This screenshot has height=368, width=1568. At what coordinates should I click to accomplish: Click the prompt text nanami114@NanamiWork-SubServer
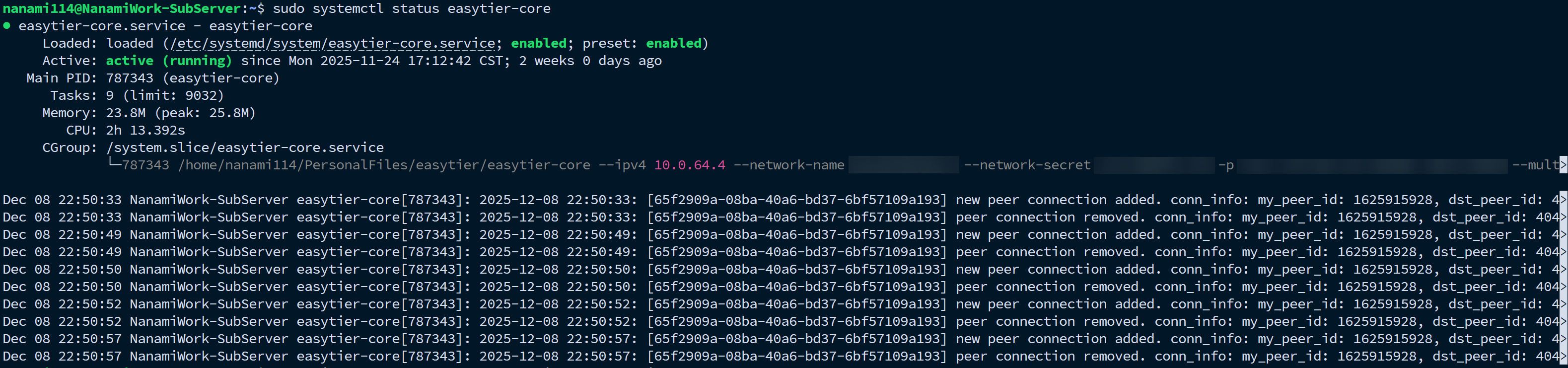pos(122,8)
